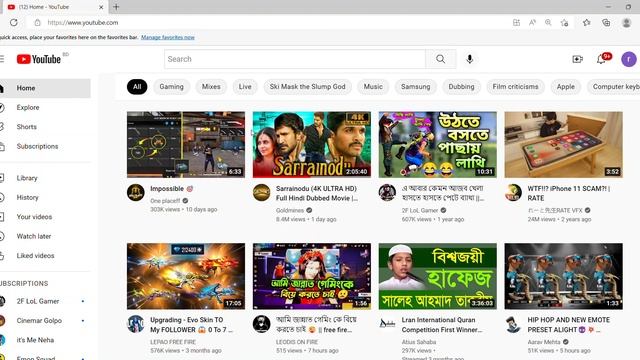The width and height of the screenshot is (640, 360).
Task: Open Your videos in sidebar
Action: [45, 217]
